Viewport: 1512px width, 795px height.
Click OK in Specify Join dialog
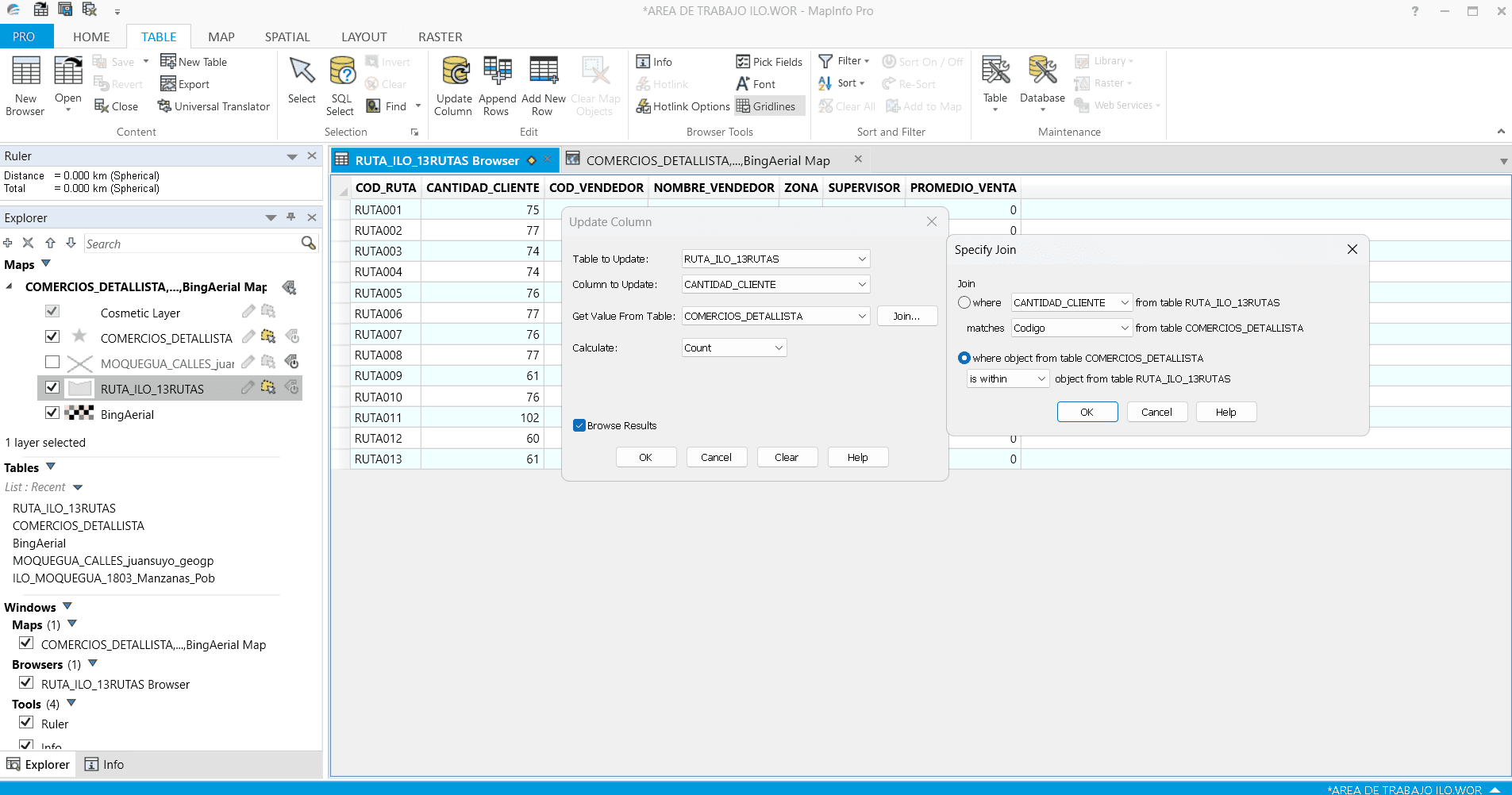(1087, 412)
